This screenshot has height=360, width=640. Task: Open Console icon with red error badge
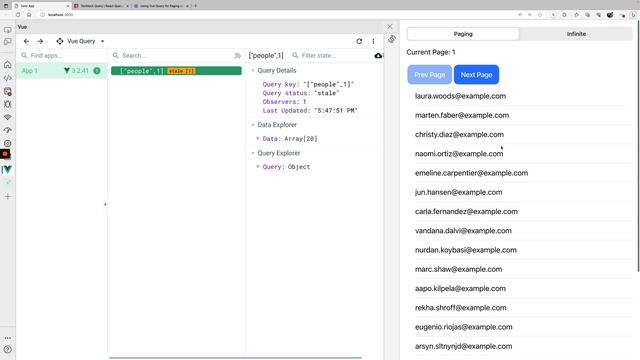7,91
